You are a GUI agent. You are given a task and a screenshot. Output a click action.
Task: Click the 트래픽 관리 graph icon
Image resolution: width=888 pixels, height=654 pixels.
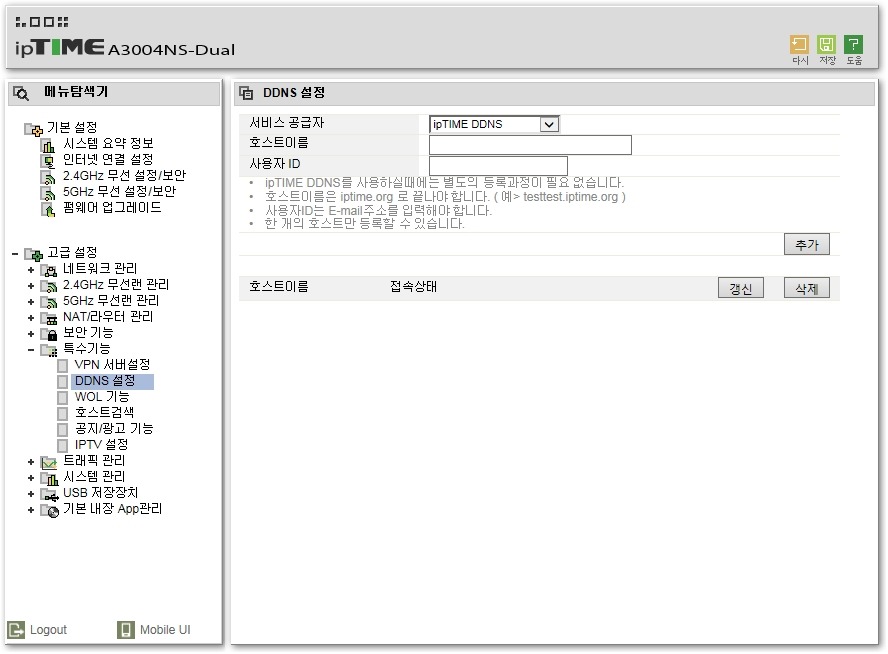(49, 463)
